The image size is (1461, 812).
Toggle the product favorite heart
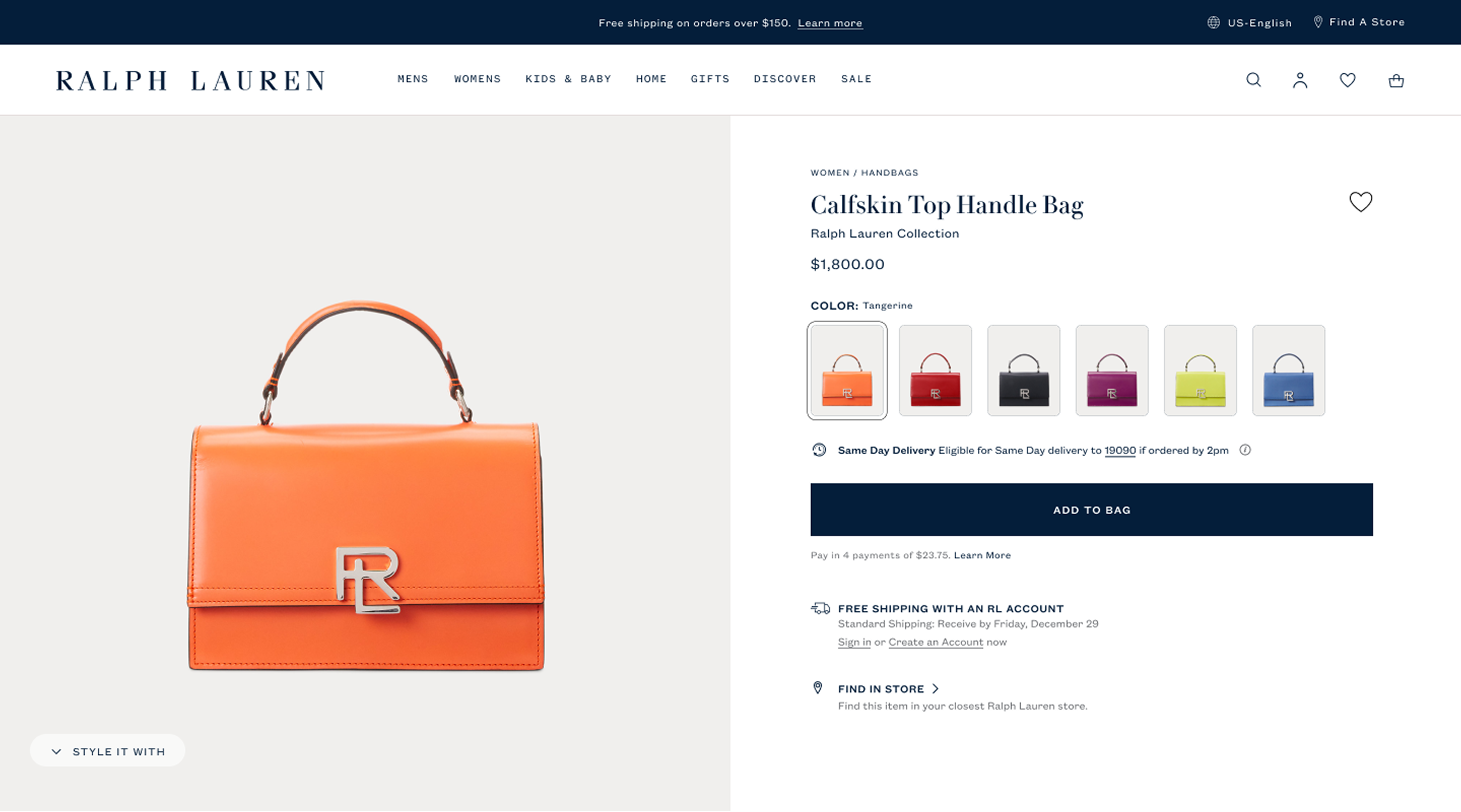pos(1360,202)
